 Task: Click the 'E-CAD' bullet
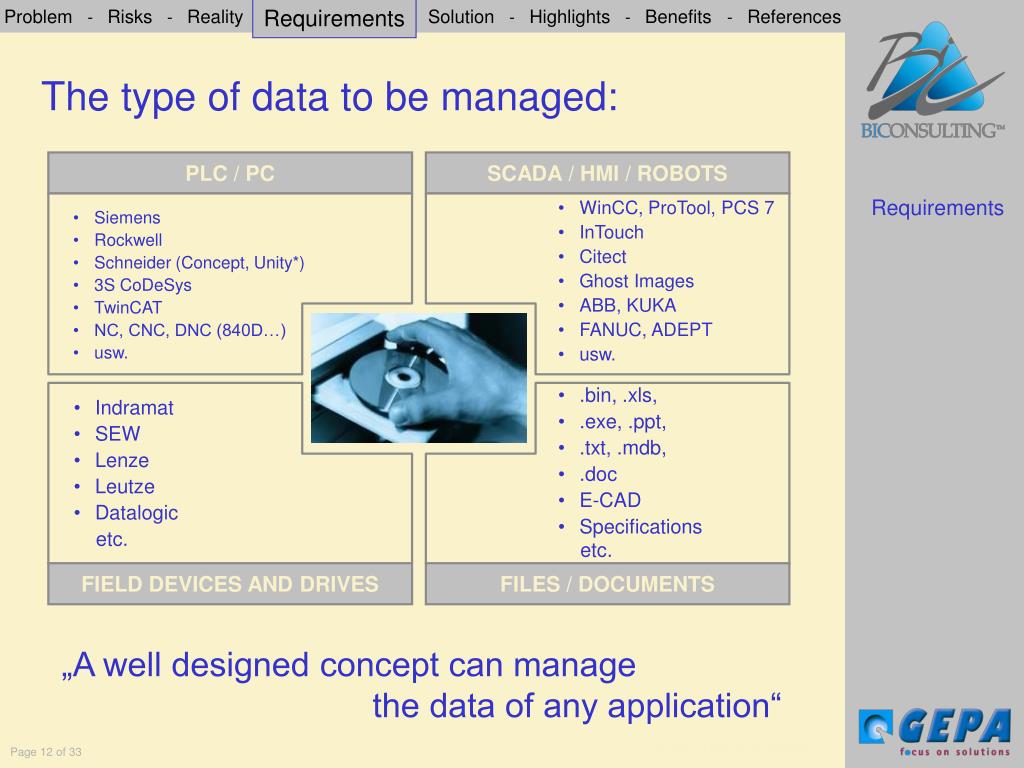(x=610, y=500)
